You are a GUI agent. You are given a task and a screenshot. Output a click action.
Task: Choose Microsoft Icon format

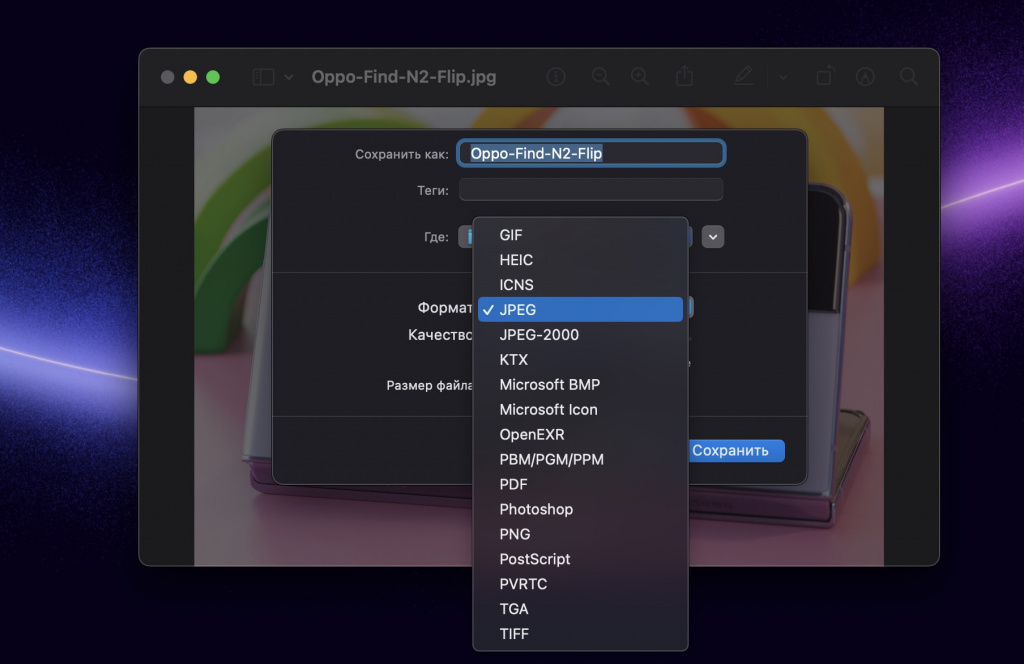tap(581, 409)
